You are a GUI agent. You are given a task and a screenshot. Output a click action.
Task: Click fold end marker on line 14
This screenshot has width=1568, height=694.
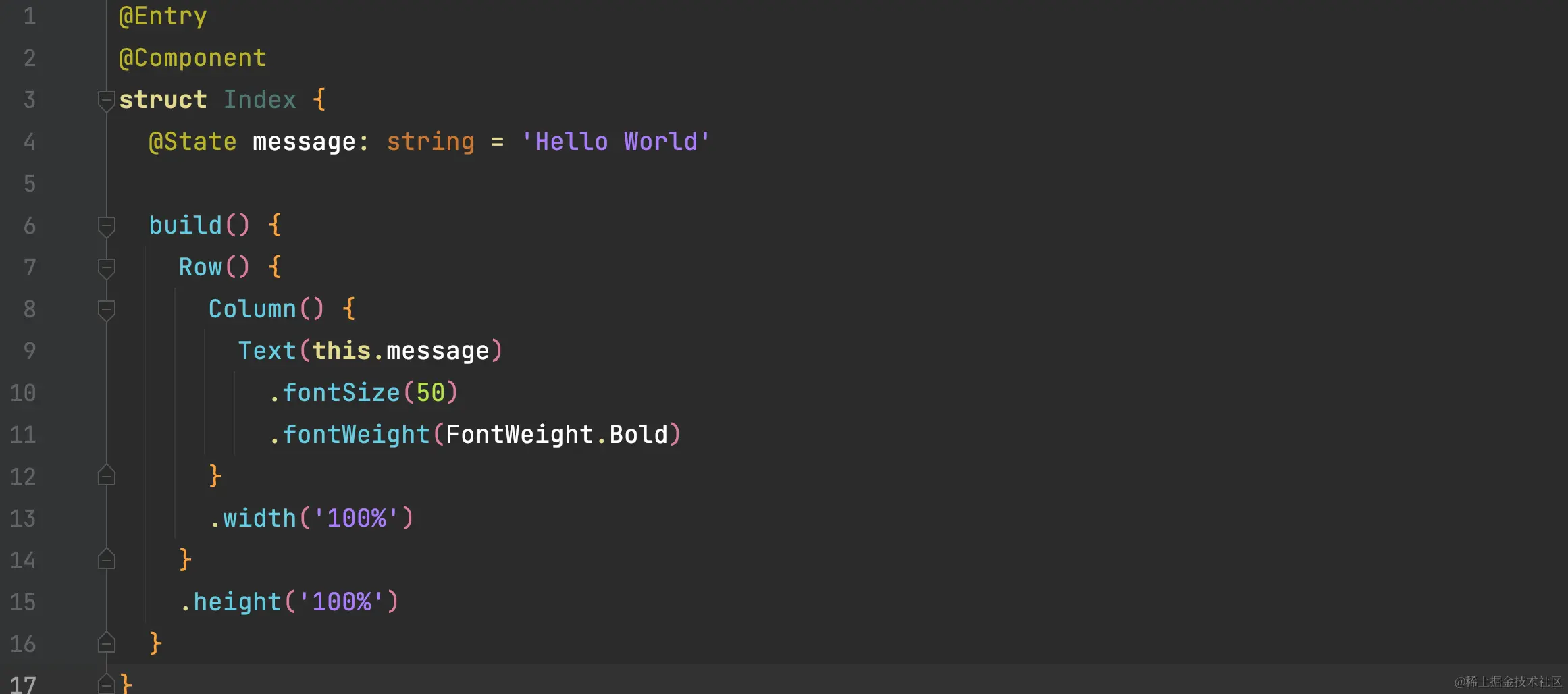pos(106,560)
